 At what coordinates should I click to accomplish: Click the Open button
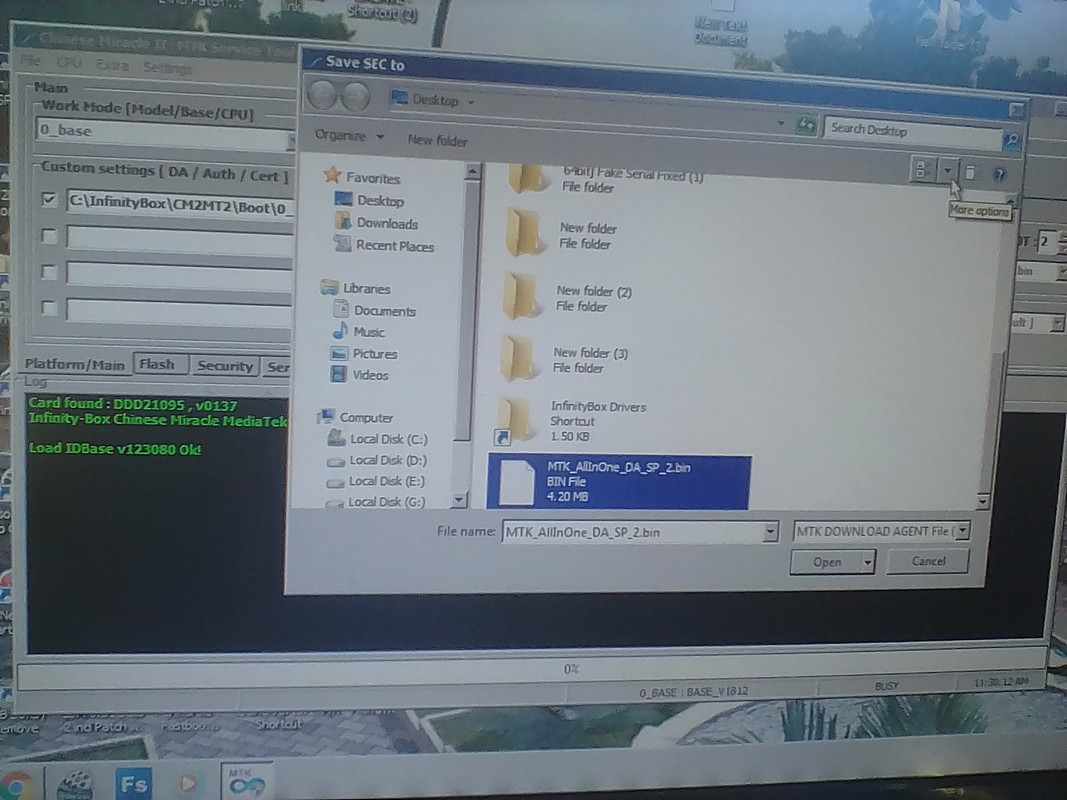(826, 562)
